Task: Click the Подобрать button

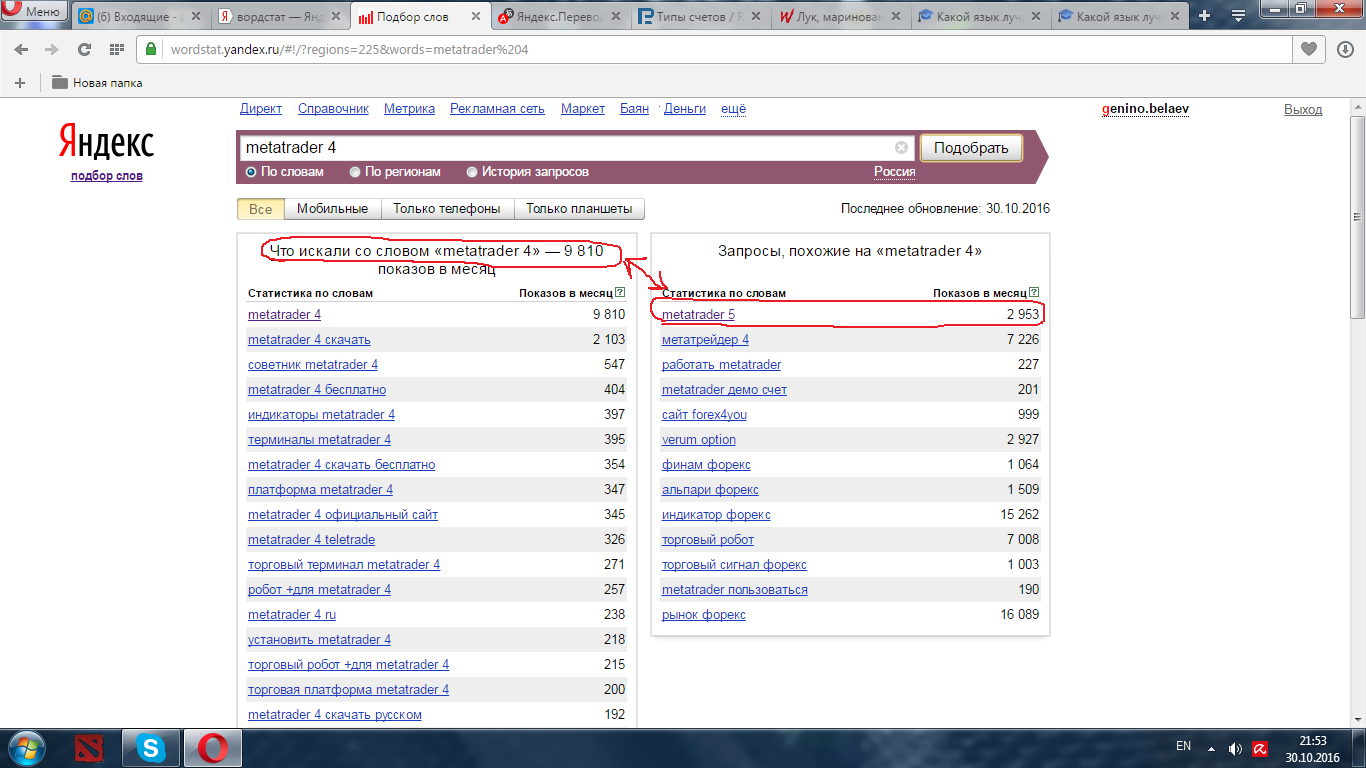Action: pyautogui.click(x=971, y=148)
